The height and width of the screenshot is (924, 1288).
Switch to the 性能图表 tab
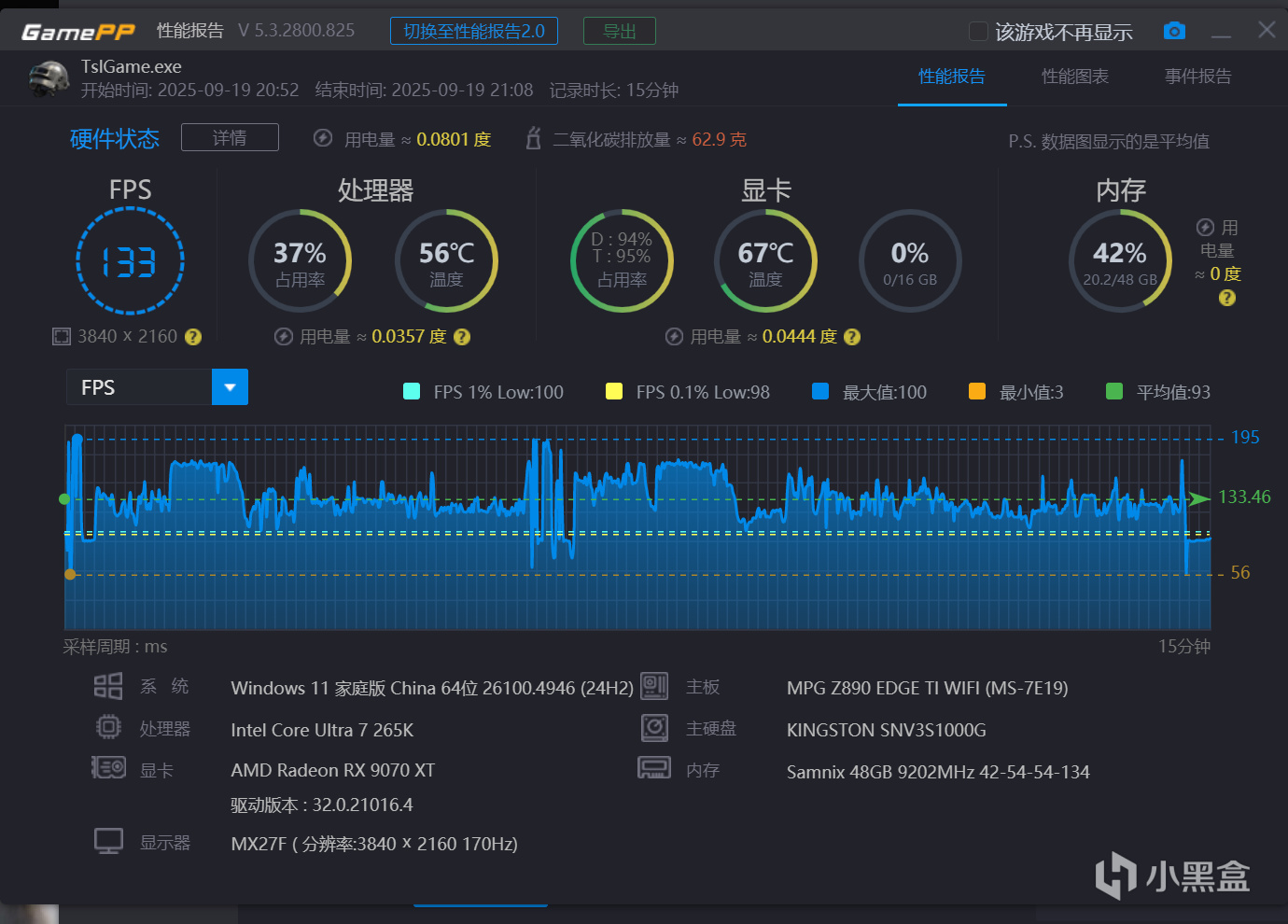[x=1075, y=77]
